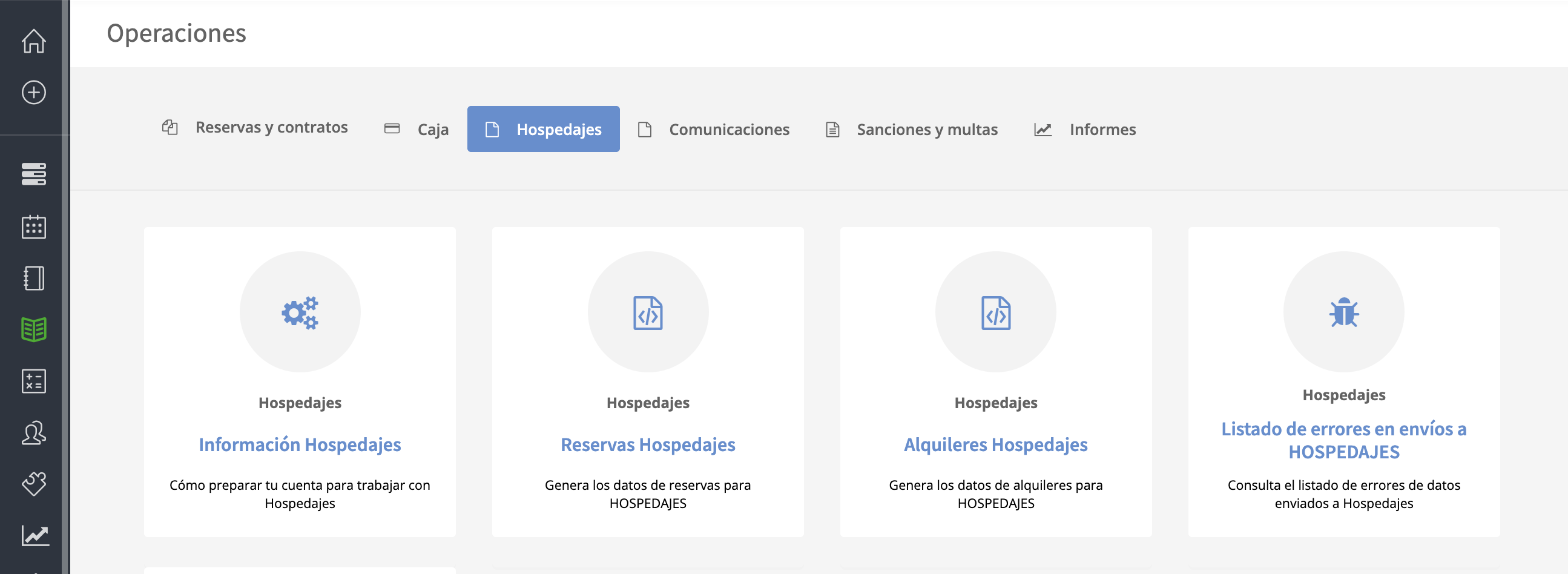
Task: Click the Operaciones page title
Action: pos(177,33)
